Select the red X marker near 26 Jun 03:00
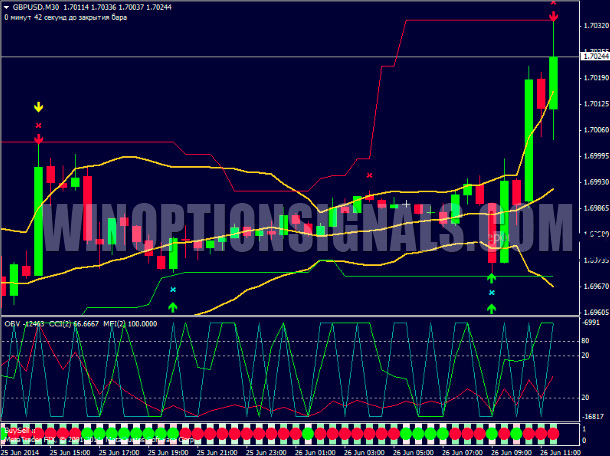610x456 pixels. (369, 176)
